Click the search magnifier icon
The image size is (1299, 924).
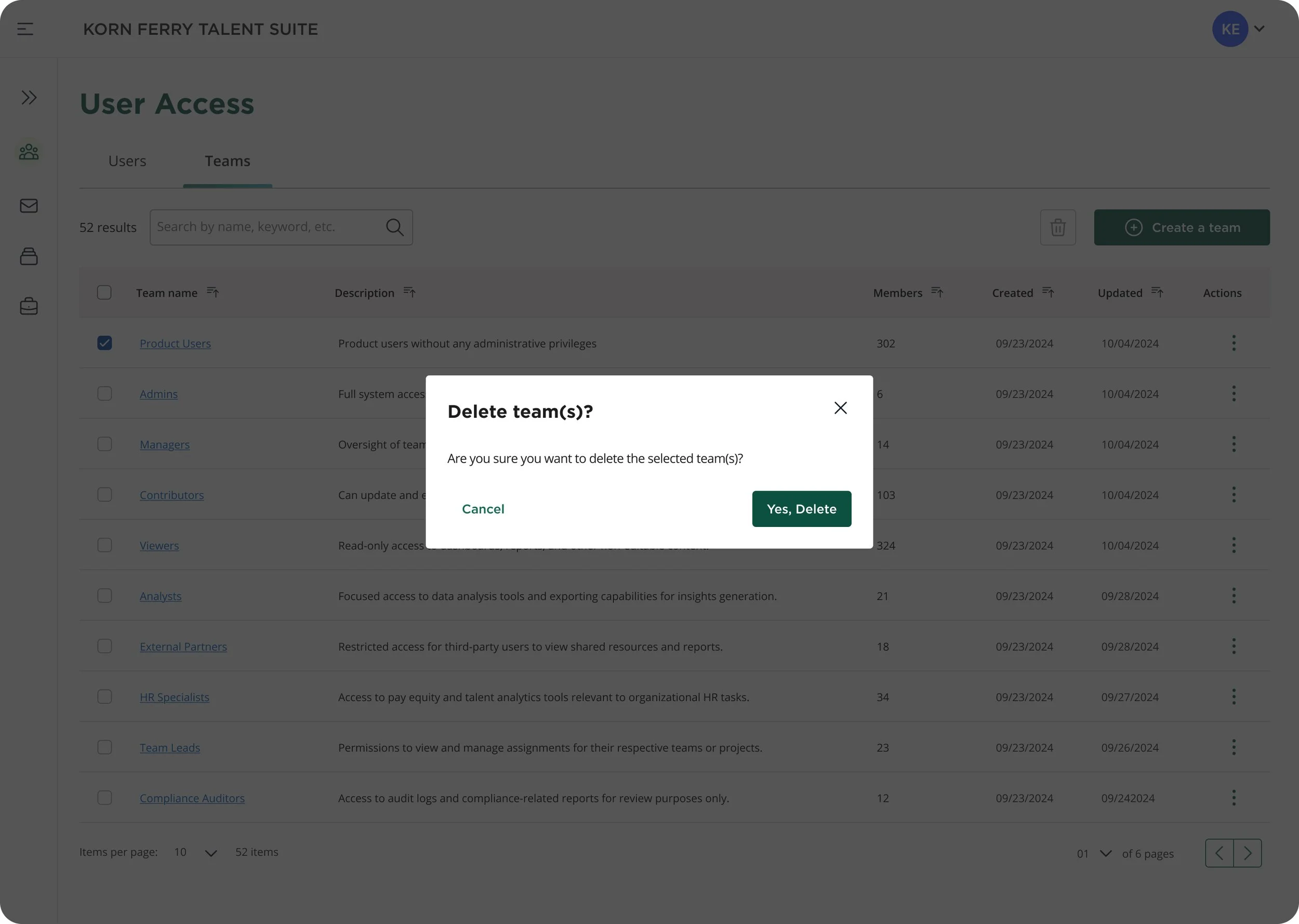pyautogui.click(x=395, y=228)
